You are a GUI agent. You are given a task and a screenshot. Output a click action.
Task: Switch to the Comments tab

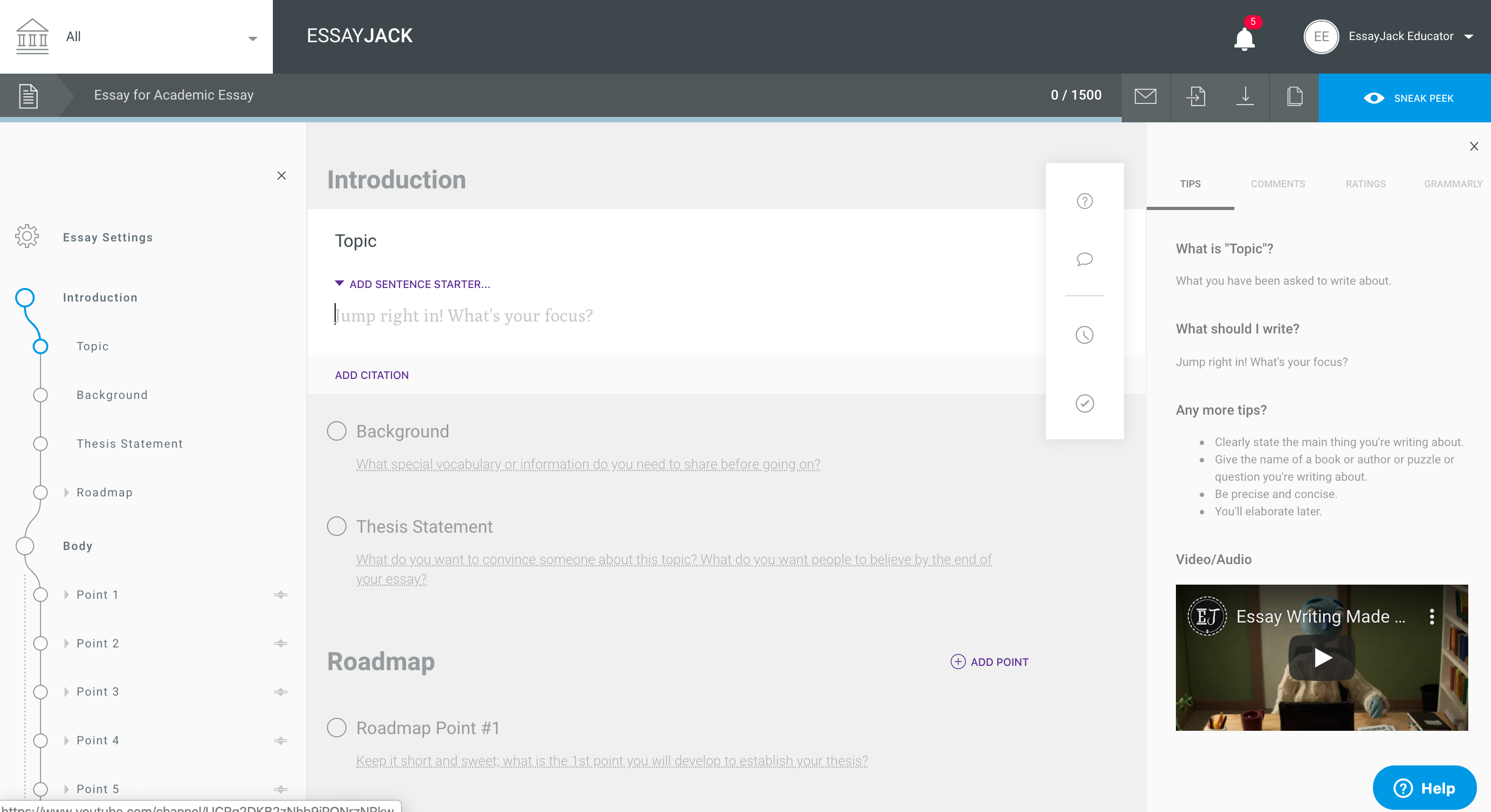pyautogui.click(x=1278, y=184)
